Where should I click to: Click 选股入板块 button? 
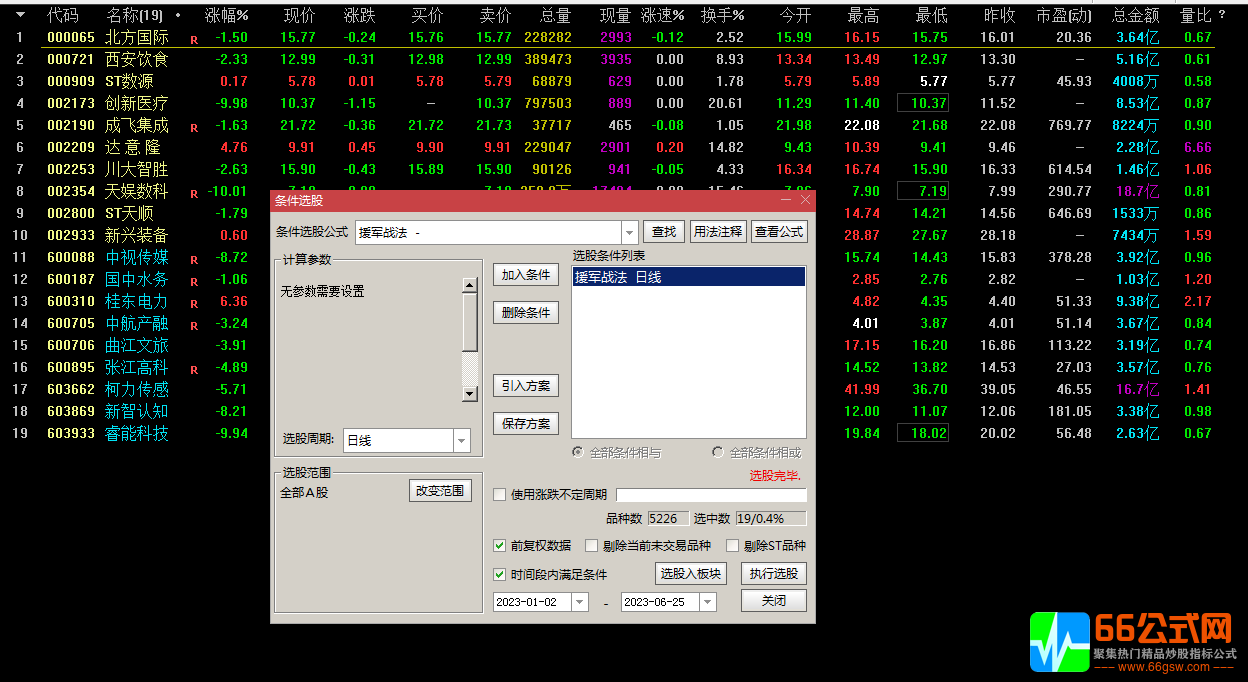click(x=690, y=573)
